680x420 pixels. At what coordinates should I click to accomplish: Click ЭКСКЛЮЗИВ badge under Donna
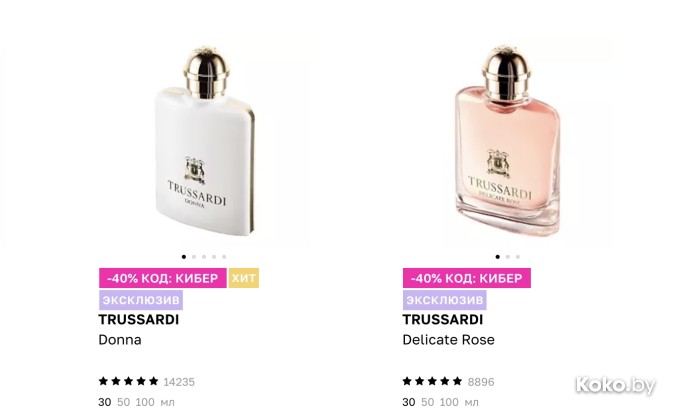[x=141, y=300]
